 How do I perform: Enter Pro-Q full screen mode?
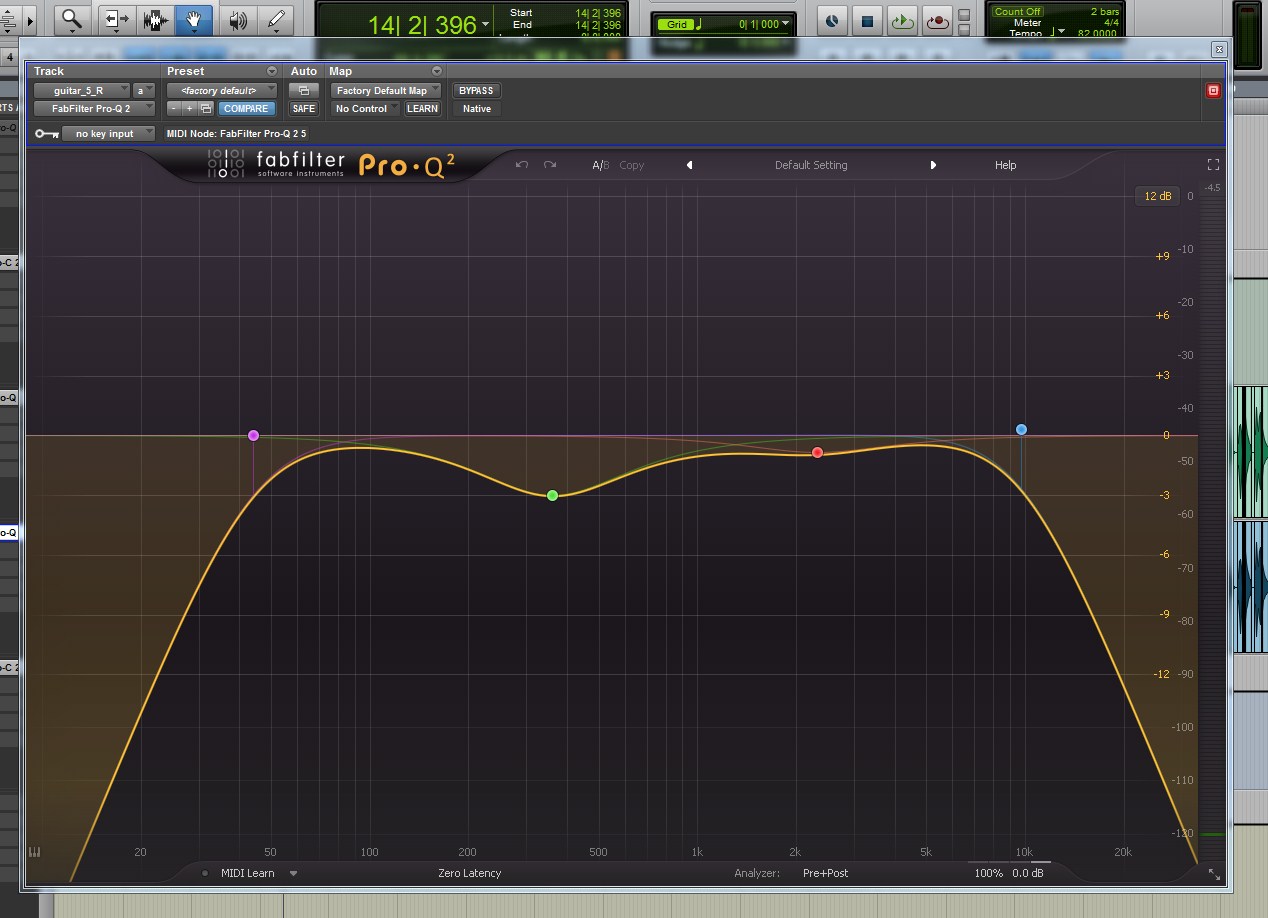pyautogui.click(x=1214, y=164)
